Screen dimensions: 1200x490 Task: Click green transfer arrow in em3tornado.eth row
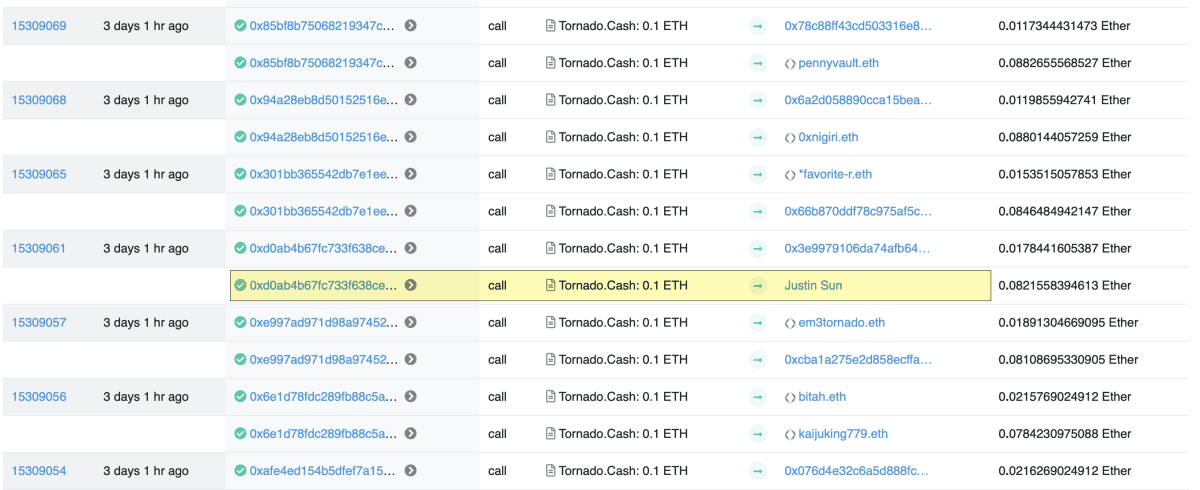tap(758, 322)
